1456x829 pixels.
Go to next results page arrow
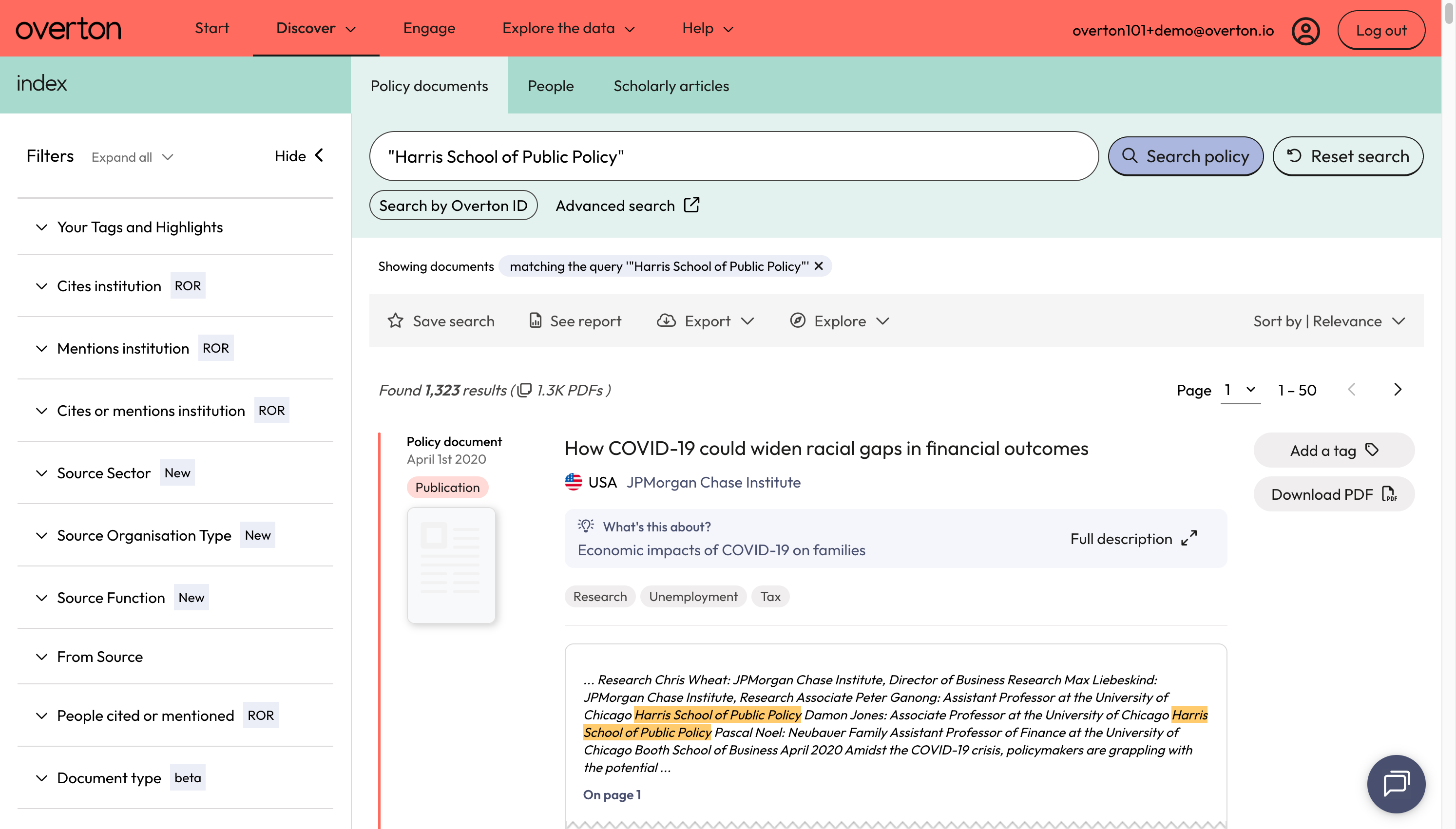(1398, 390)
